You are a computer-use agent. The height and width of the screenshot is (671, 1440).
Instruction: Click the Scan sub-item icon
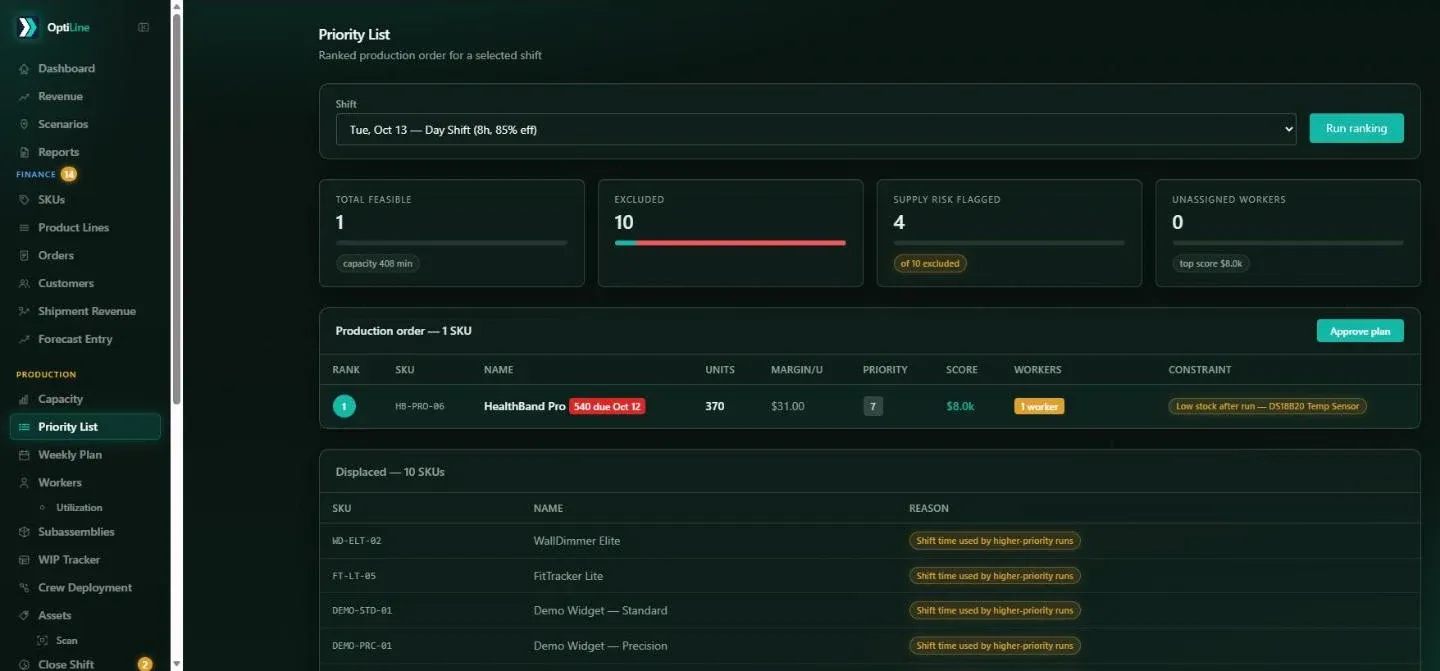click(x=42, y=641)
